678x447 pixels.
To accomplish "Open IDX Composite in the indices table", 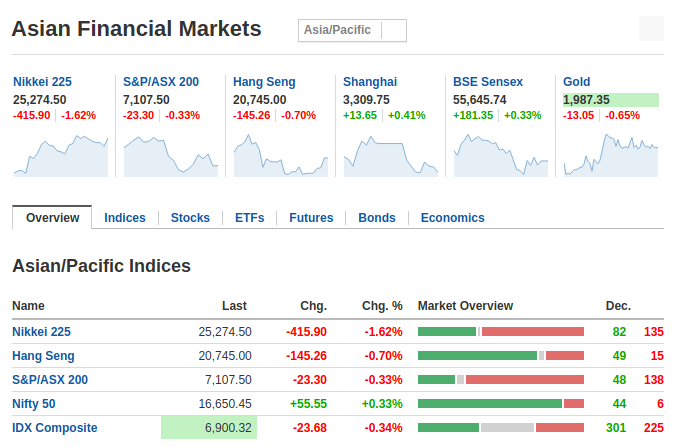I will click(x=54, y=428).
